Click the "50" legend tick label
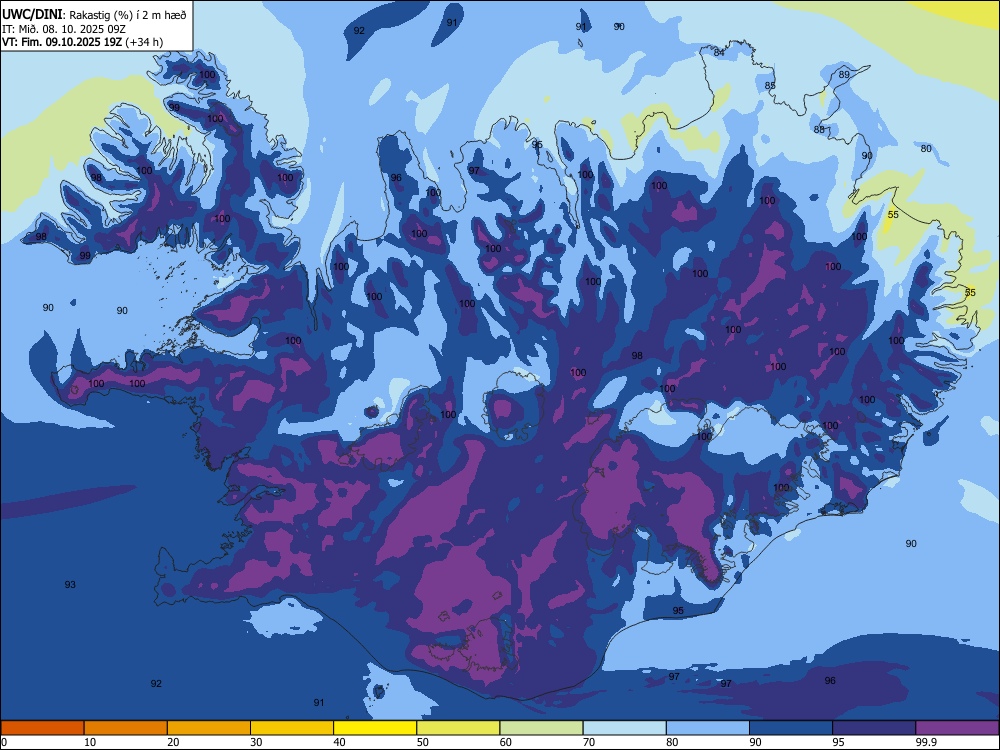1000x750 pixels. [x=422, y=742]
